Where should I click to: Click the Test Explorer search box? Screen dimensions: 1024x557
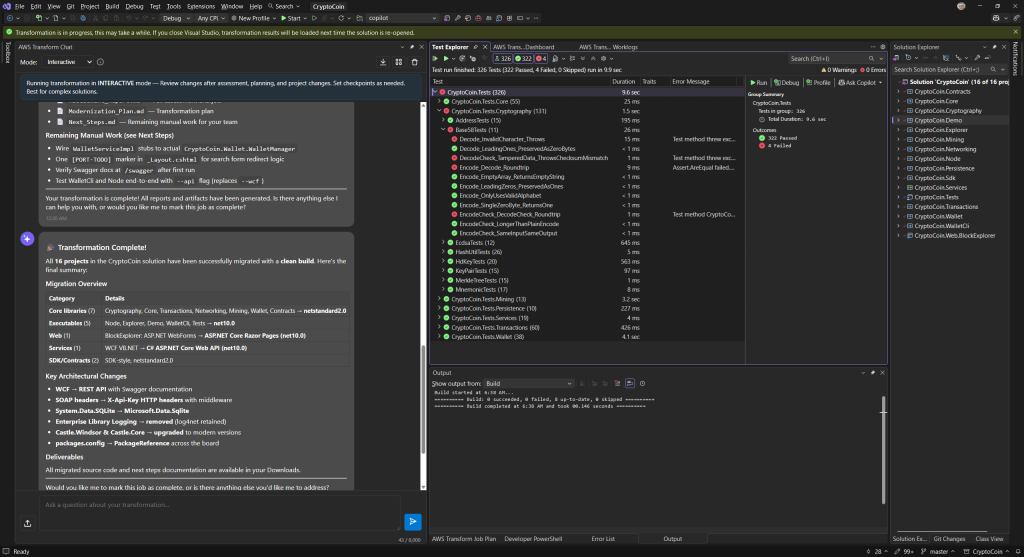(x=836, y=59)
